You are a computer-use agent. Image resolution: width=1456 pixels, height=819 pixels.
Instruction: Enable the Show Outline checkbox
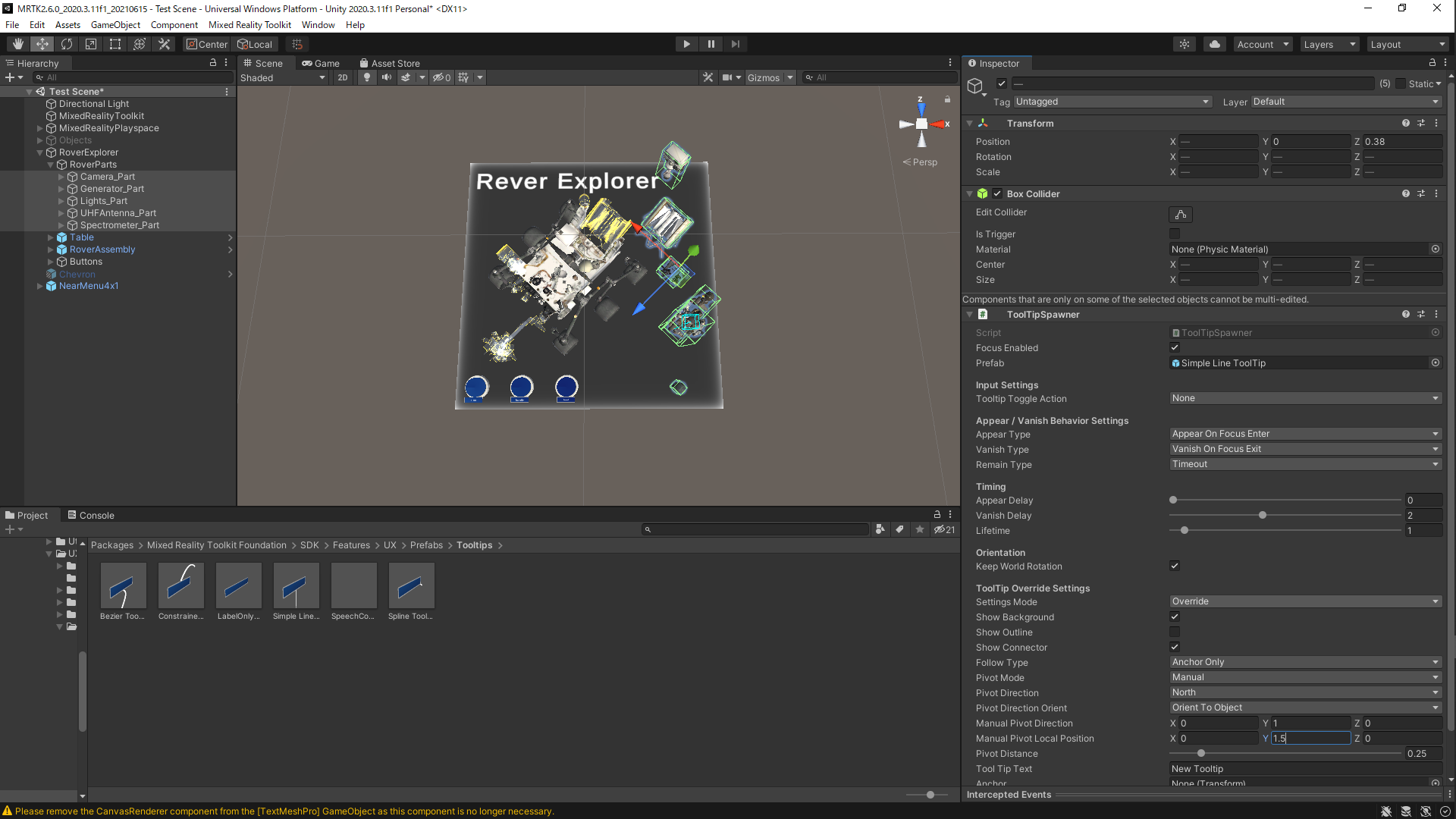point(1175,632)
